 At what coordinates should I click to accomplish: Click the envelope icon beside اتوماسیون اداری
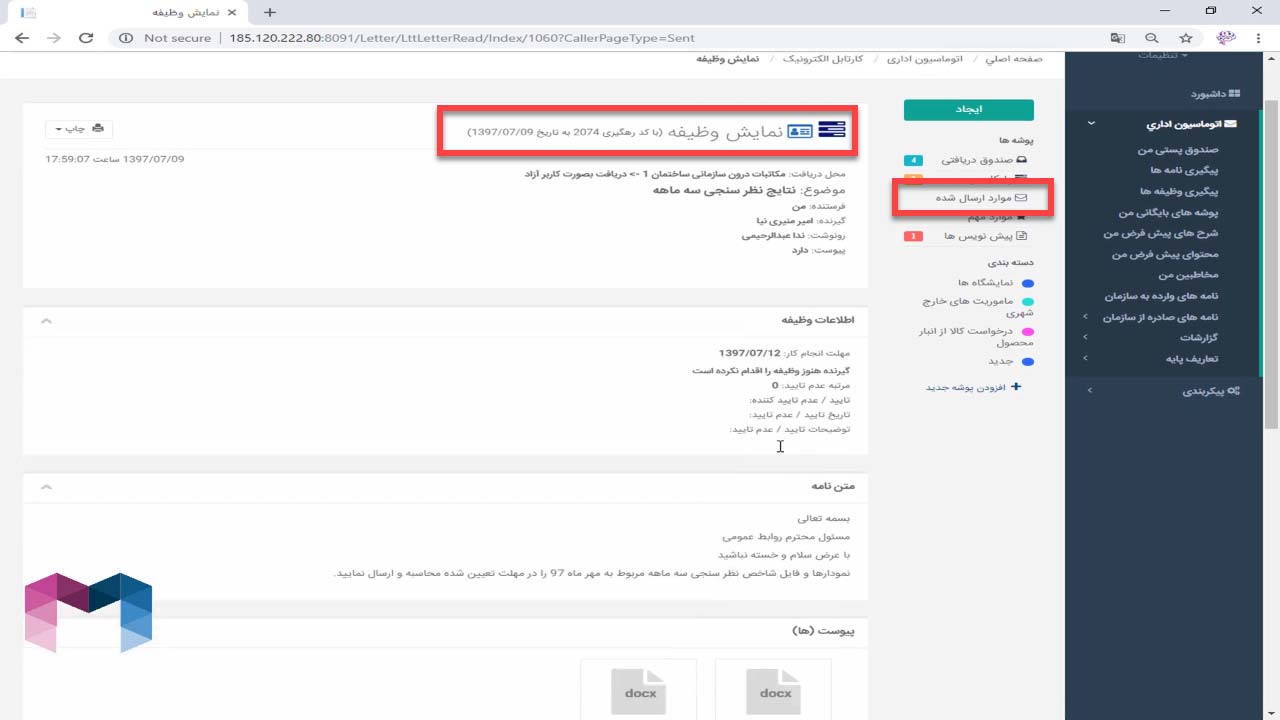(1230, 125)
